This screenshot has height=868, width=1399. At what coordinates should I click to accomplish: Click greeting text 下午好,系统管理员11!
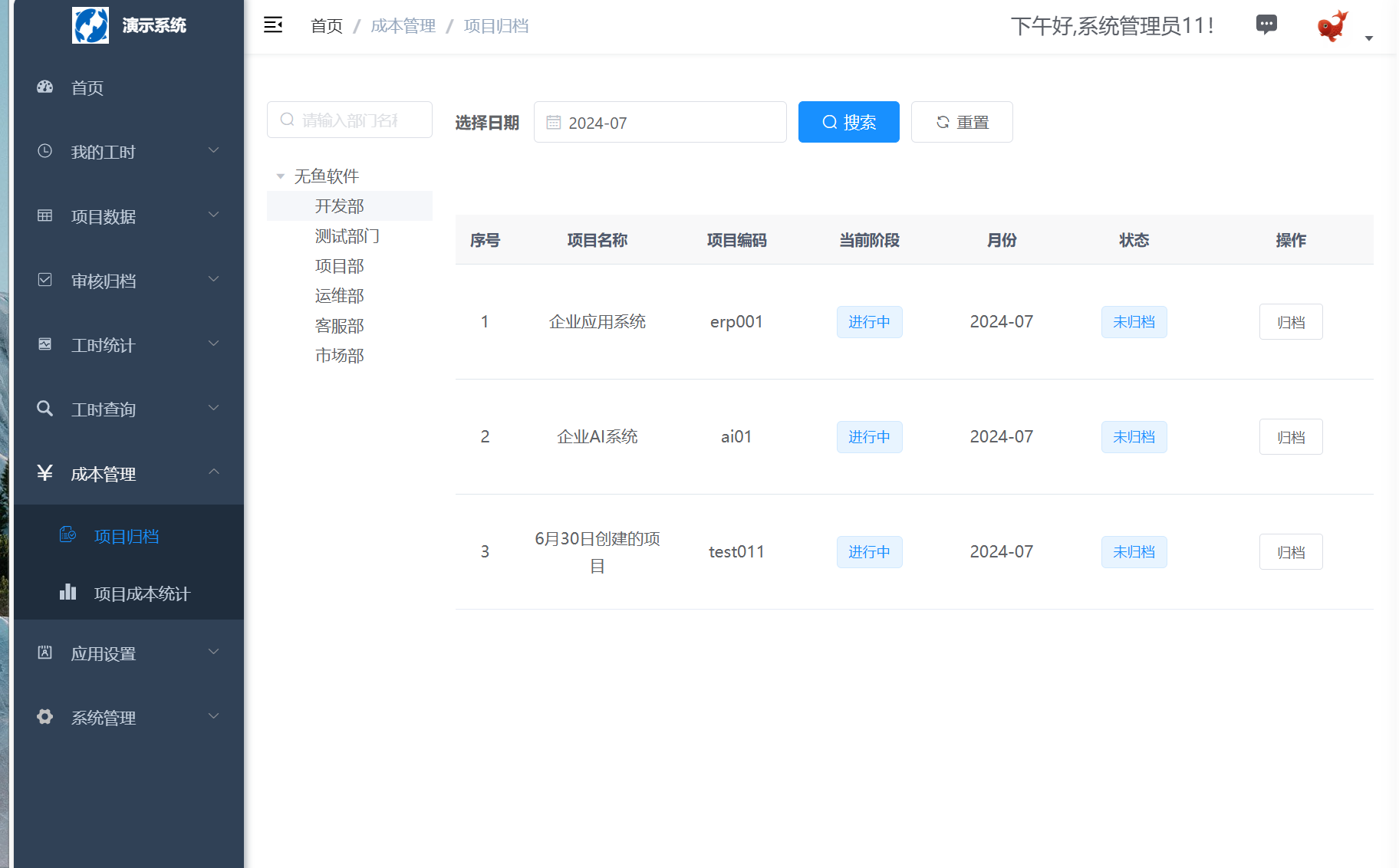pos(1112,26)
